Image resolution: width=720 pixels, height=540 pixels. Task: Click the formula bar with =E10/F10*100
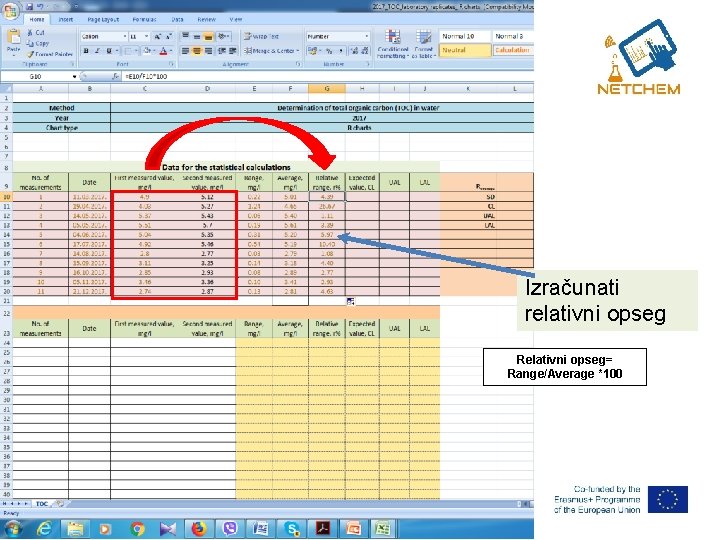[328, 76]
